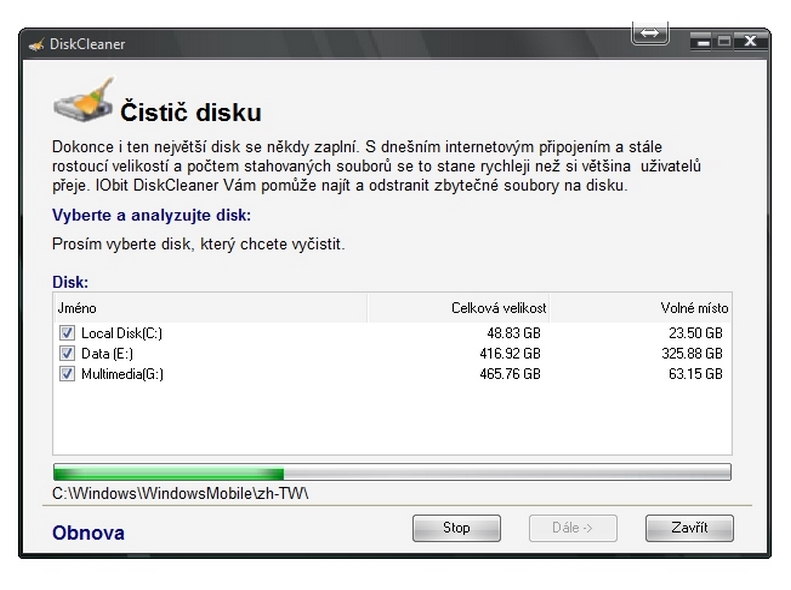Click the Disk: label above the list
The width and height of the screenshot is (791, 590).
[x=70, y=282]
